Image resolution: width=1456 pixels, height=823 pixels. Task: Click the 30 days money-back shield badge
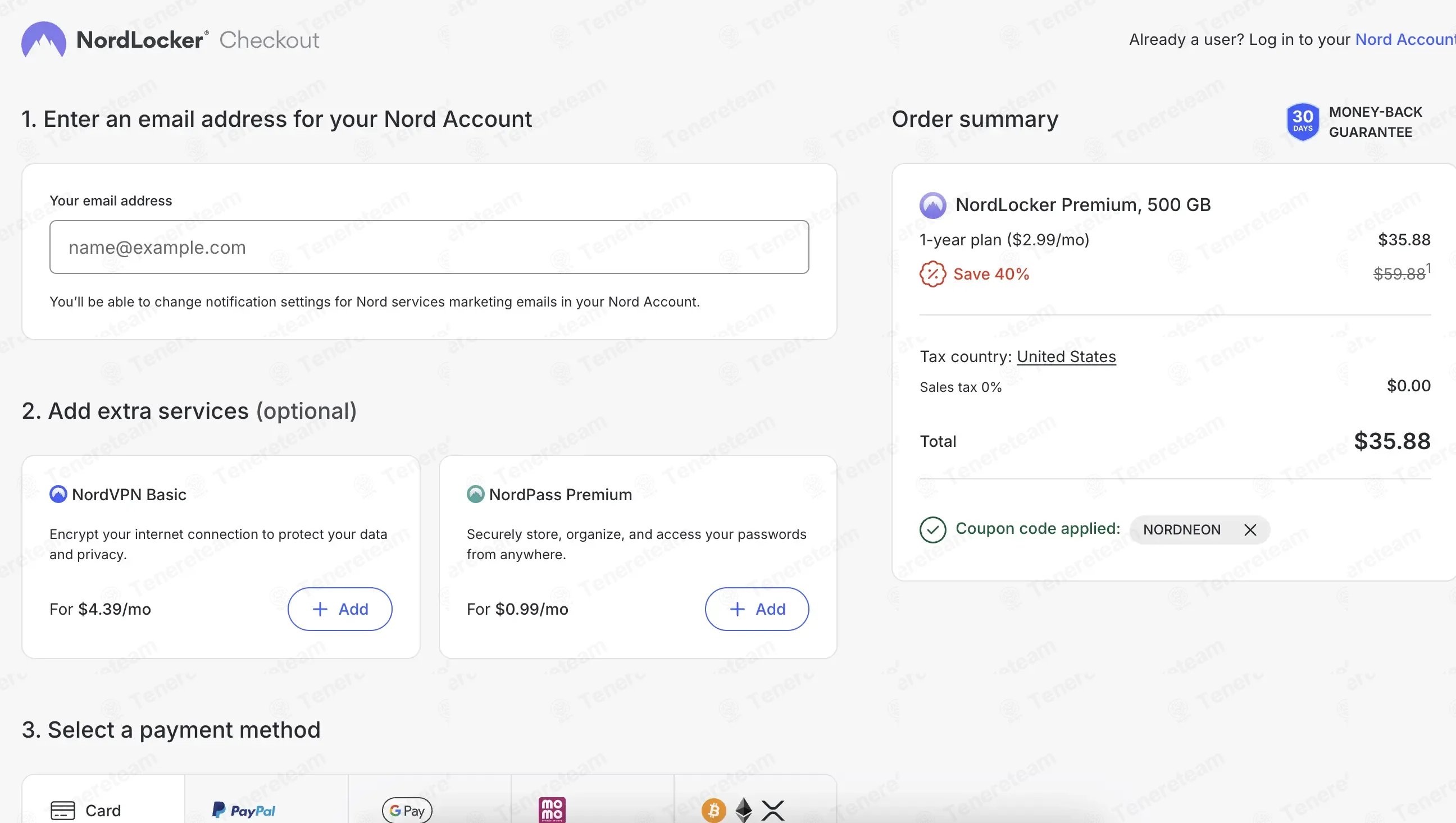click(x=1302, y=121)
